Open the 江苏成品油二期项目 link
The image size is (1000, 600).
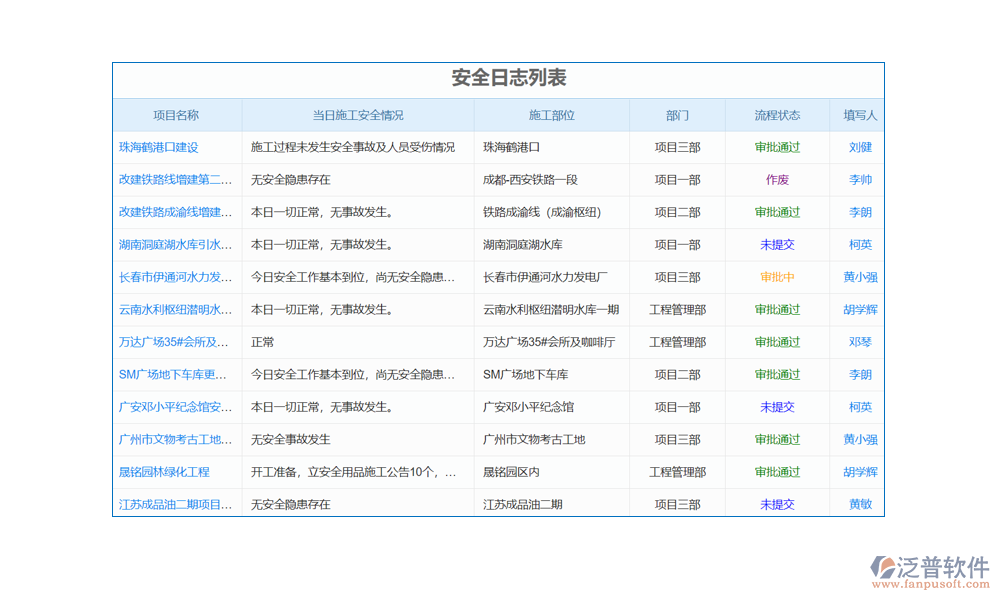[x=176, y=505]
